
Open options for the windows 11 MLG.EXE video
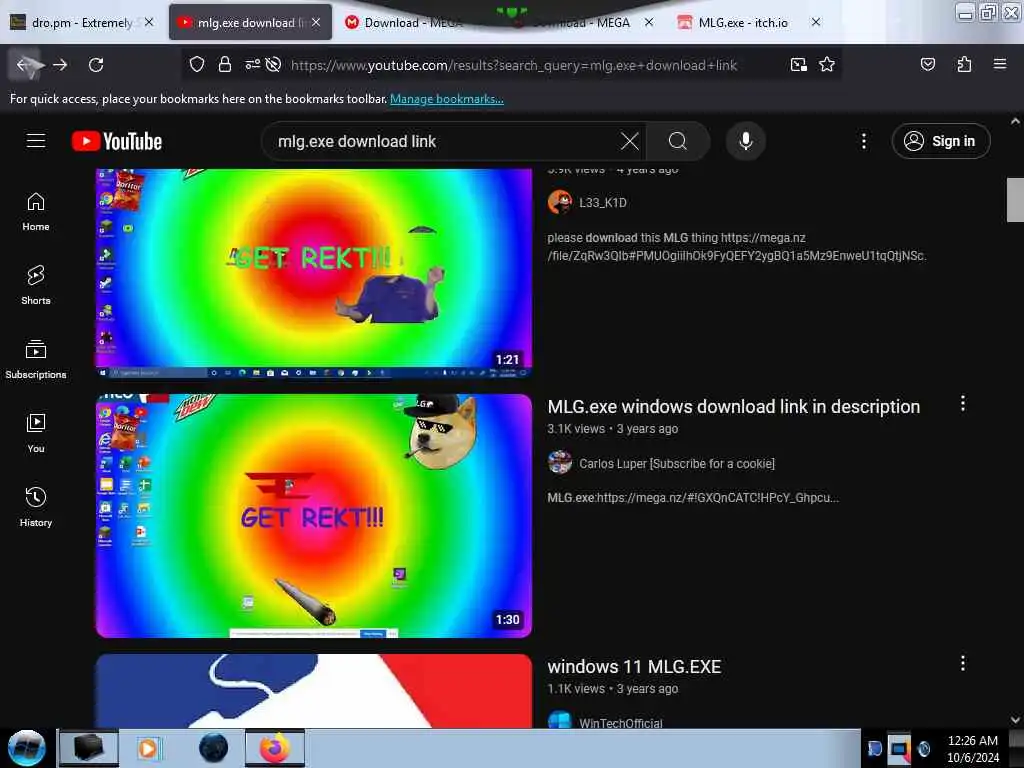point(962,664)
